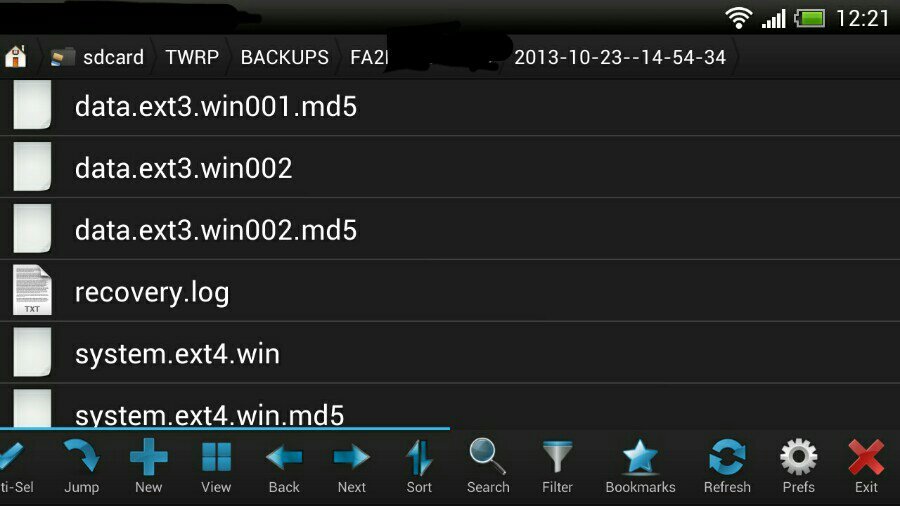Navigate to TWRP folder breadcrumb
Screen dimensions: 900x506
click(192, 57)
